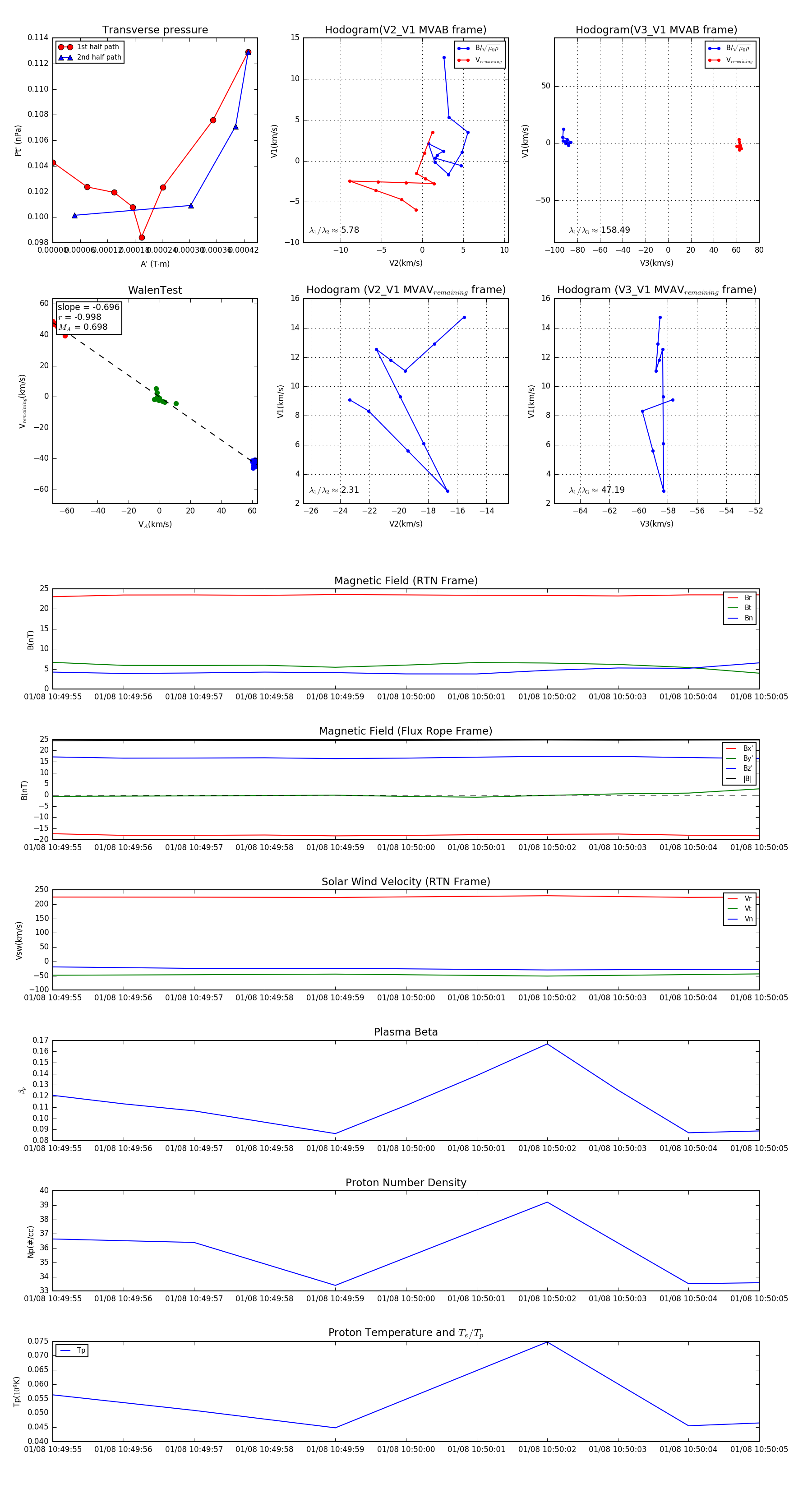This screenshot has width=812, height=1489.
Task: Click the peak of the Proton Number Density curve
Action: coord(547,1202)
